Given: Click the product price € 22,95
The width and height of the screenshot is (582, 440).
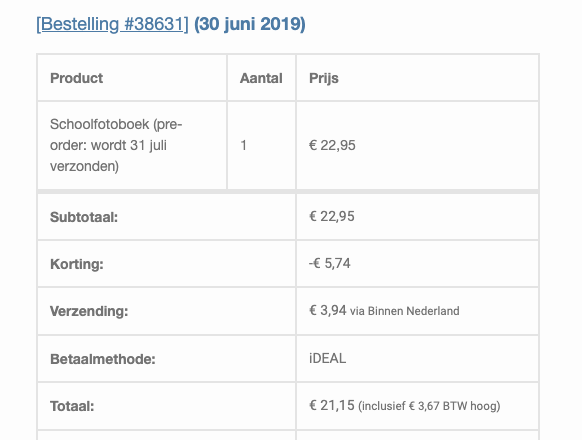Looking at the screenshot, I should point(332,145).
